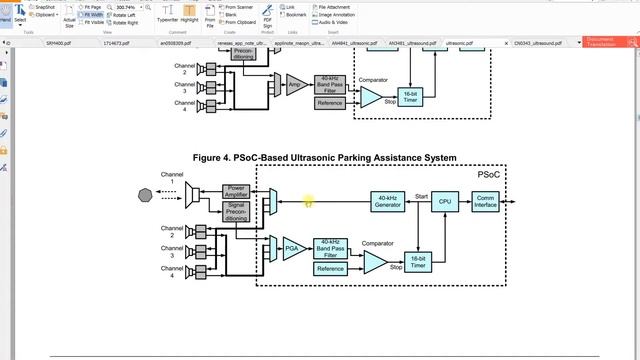
Task: Insert Audio & Video
Action: (330, 22)
